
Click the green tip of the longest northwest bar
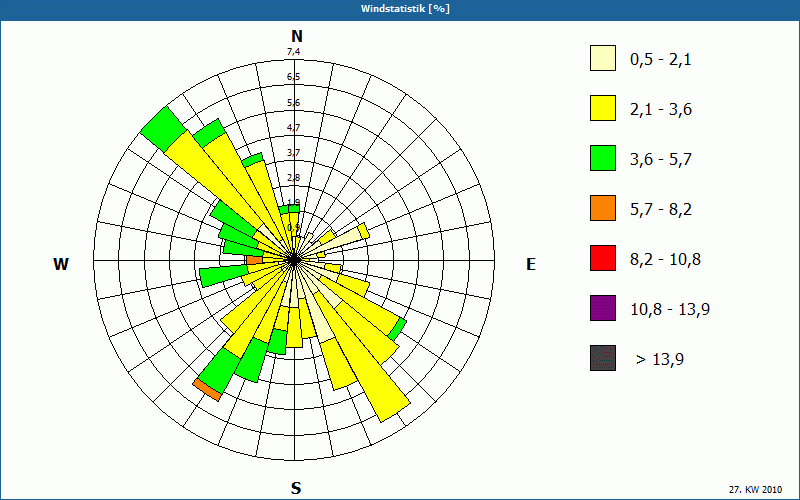click(x=163, y=130)
